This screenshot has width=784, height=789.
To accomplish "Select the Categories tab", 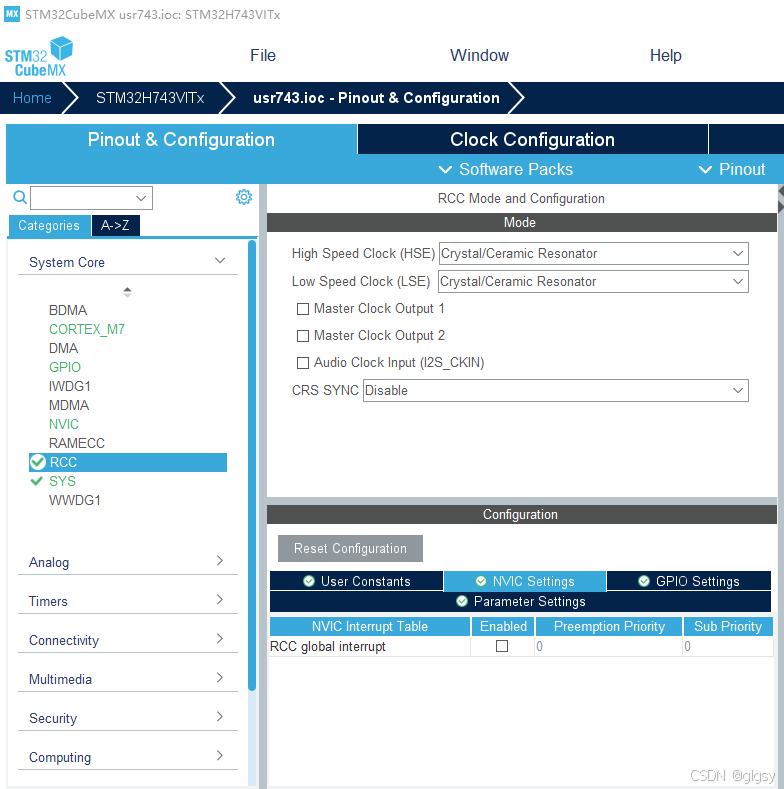I will [49, 225].
